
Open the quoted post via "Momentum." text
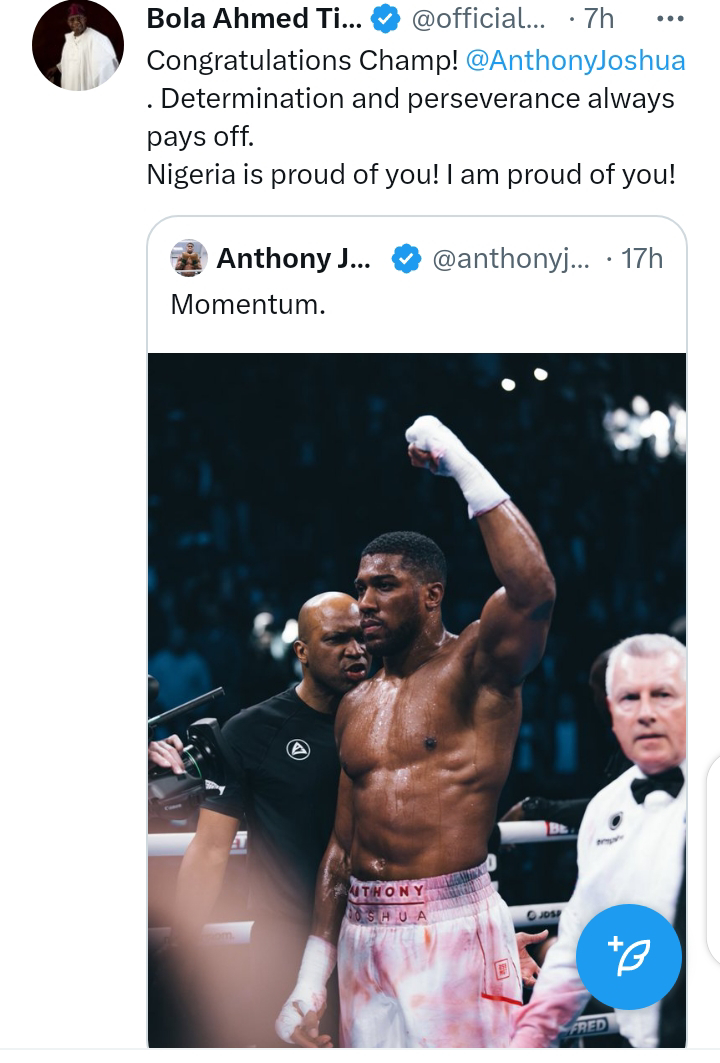(x=248, y=304)
